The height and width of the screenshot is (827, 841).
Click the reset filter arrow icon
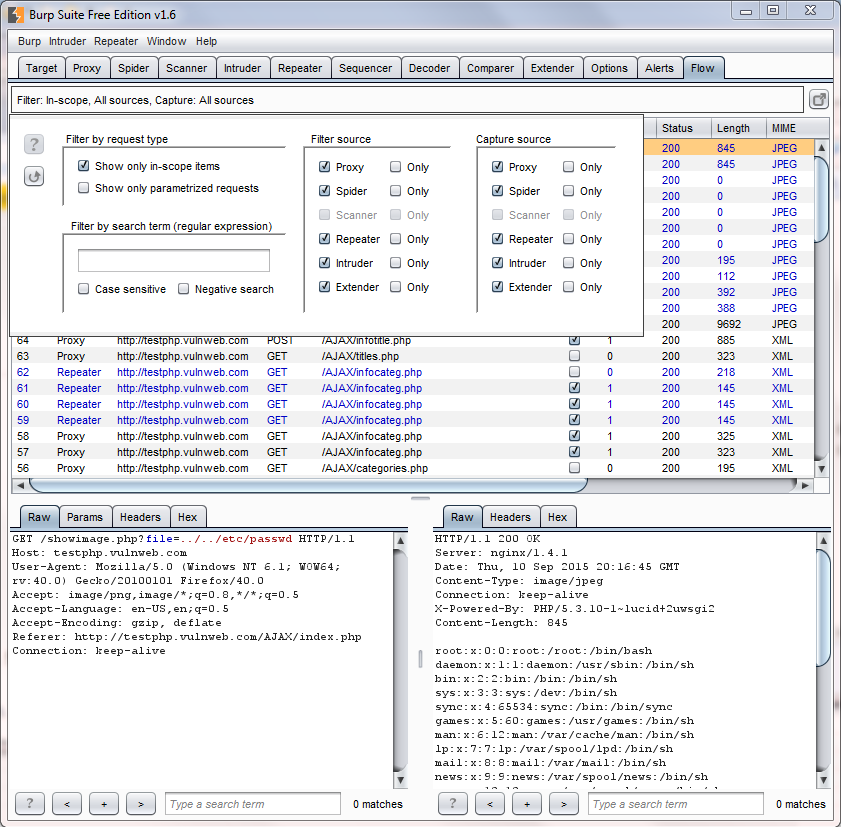point(34,176)
